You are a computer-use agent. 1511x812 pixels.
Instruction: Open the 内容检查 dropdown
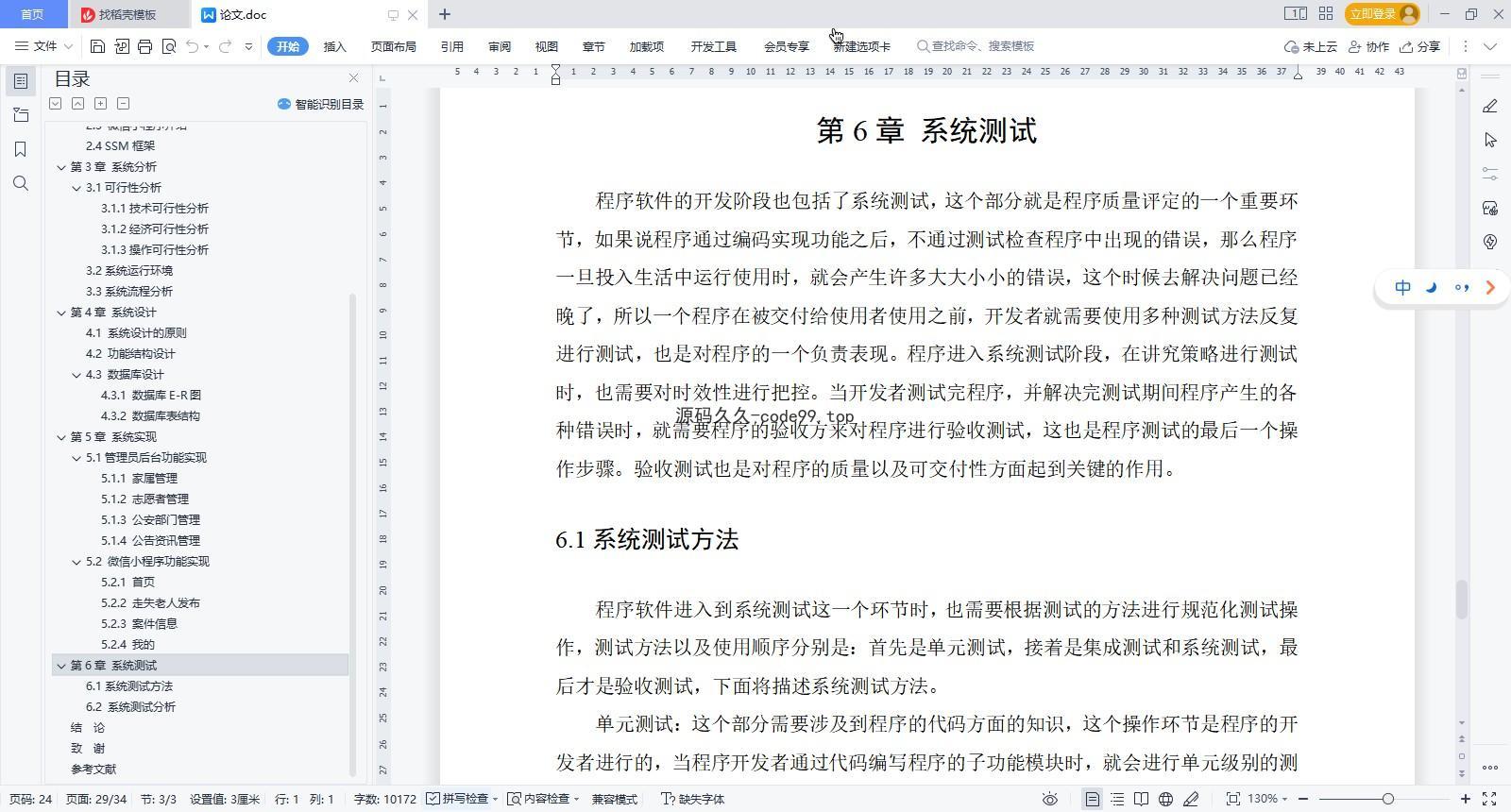(x=543, y=799)
